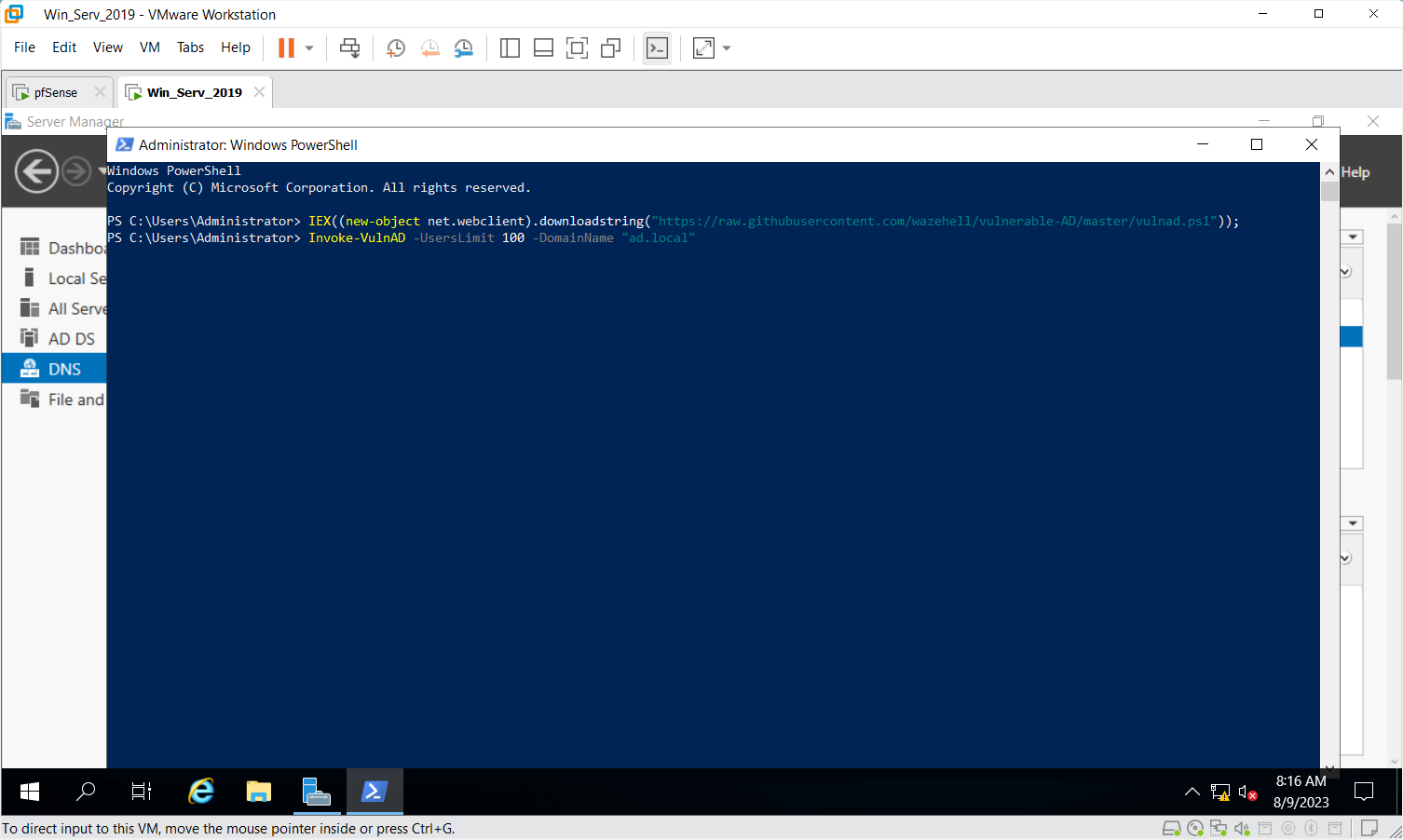
Task: Select All Servers in Server Manager
Action: coord(62,308)
